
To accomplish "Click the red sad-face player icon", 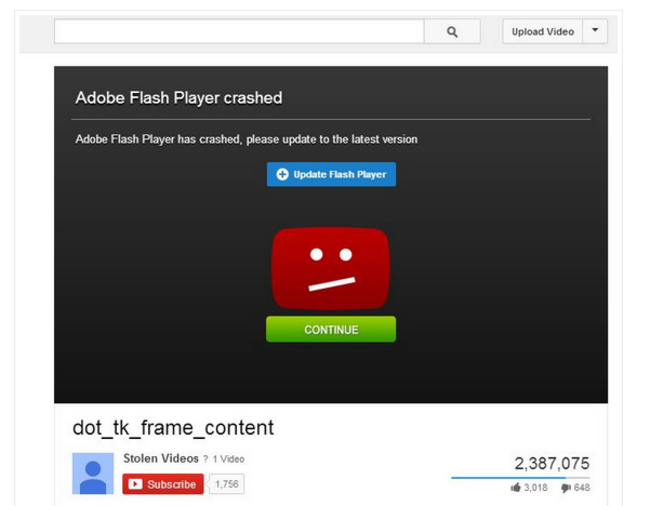I will [330, 268].
